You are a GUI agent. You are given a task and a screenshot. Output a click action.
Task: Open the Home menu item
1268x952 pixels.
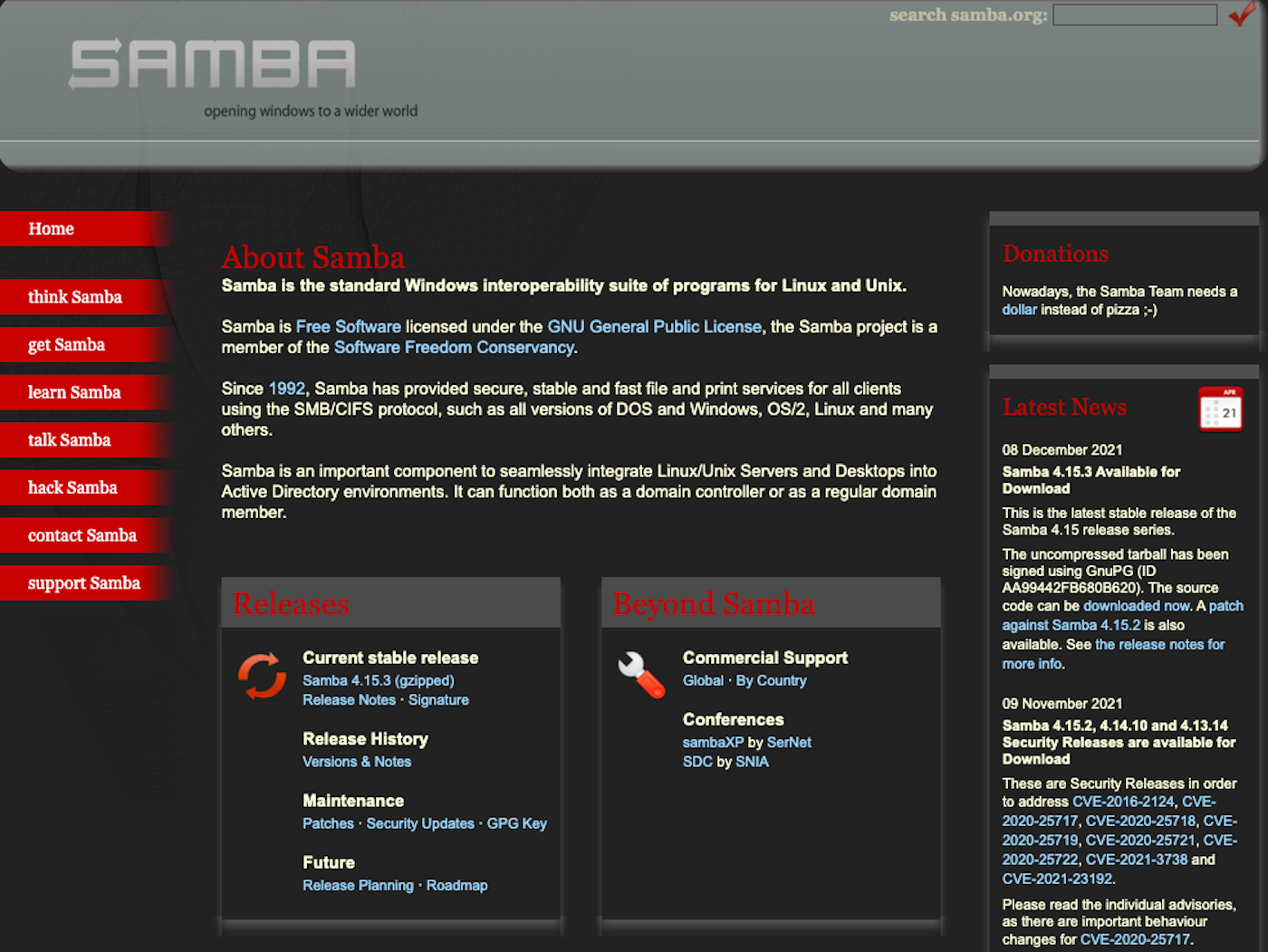[x=51, y=228]
